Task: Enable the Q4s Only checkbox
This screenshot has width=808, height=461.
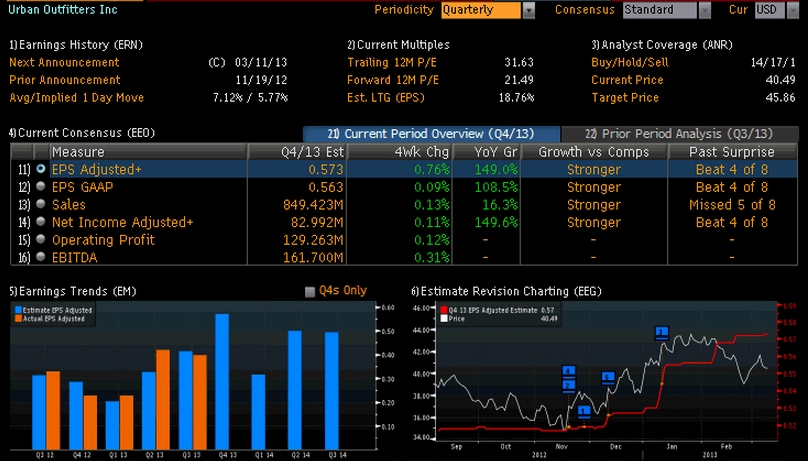Action: click(x=310, y=292)
